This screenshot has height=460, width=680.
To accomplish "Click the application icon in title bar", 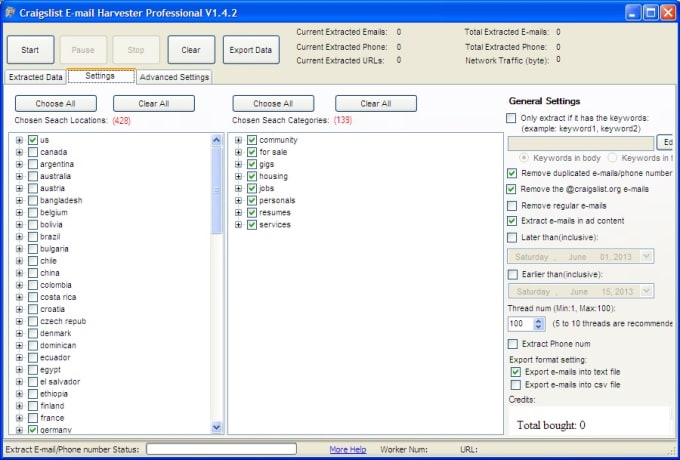I will 10,13.
